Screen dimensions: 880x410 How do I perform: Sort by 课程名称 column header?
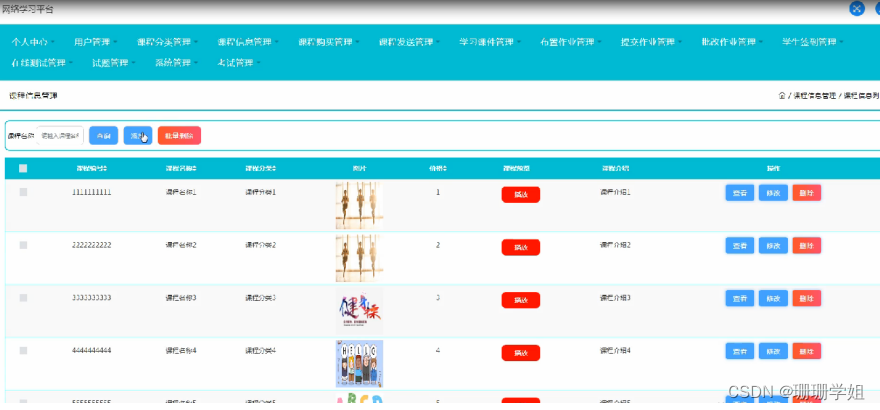click(x=181, y=168)
